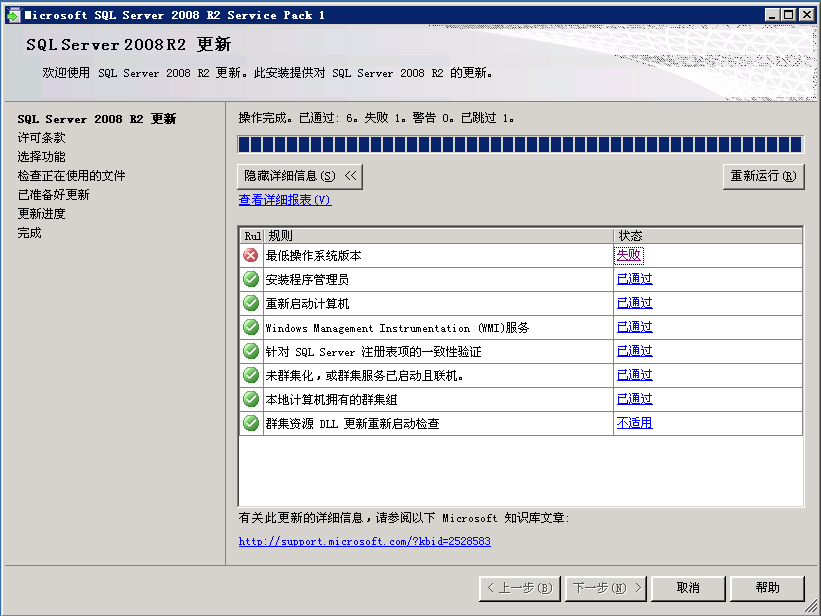Close the SQL Server setup window
The image size is (821, 616).
point(807,15)
